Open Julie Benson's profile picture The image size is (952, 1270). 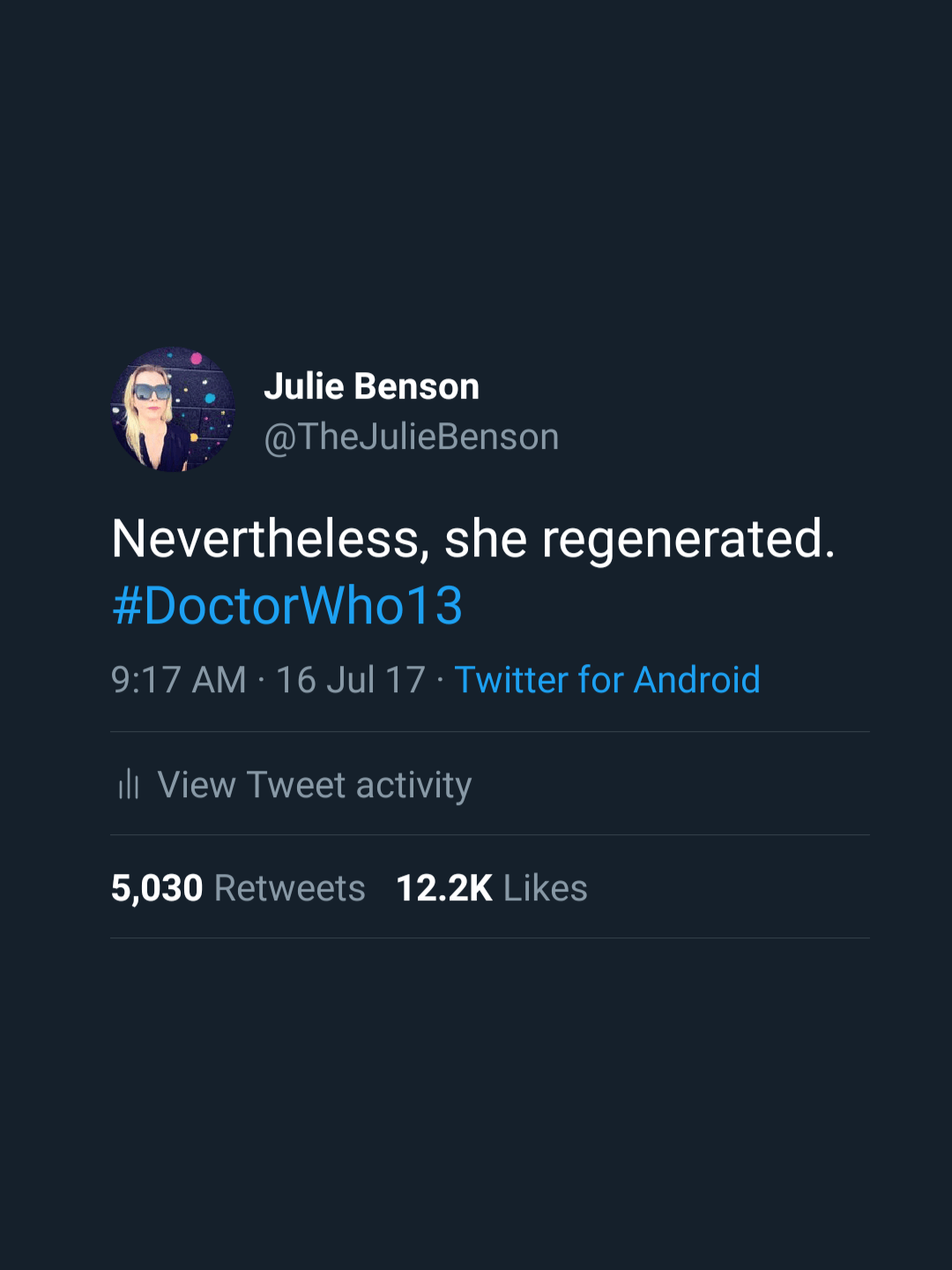pos(173,409)
